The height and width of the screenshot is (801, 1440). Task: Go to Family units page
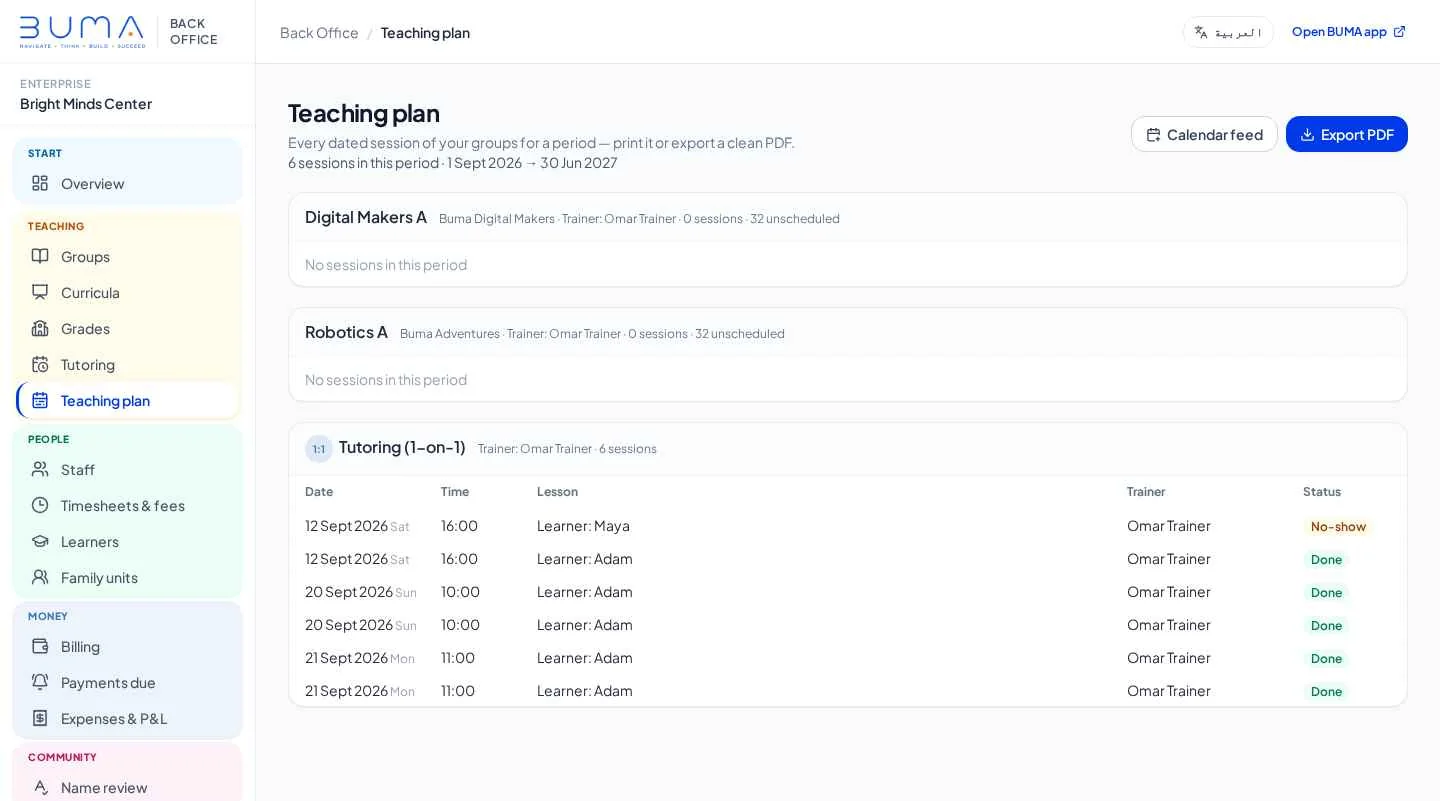(128, 577)
